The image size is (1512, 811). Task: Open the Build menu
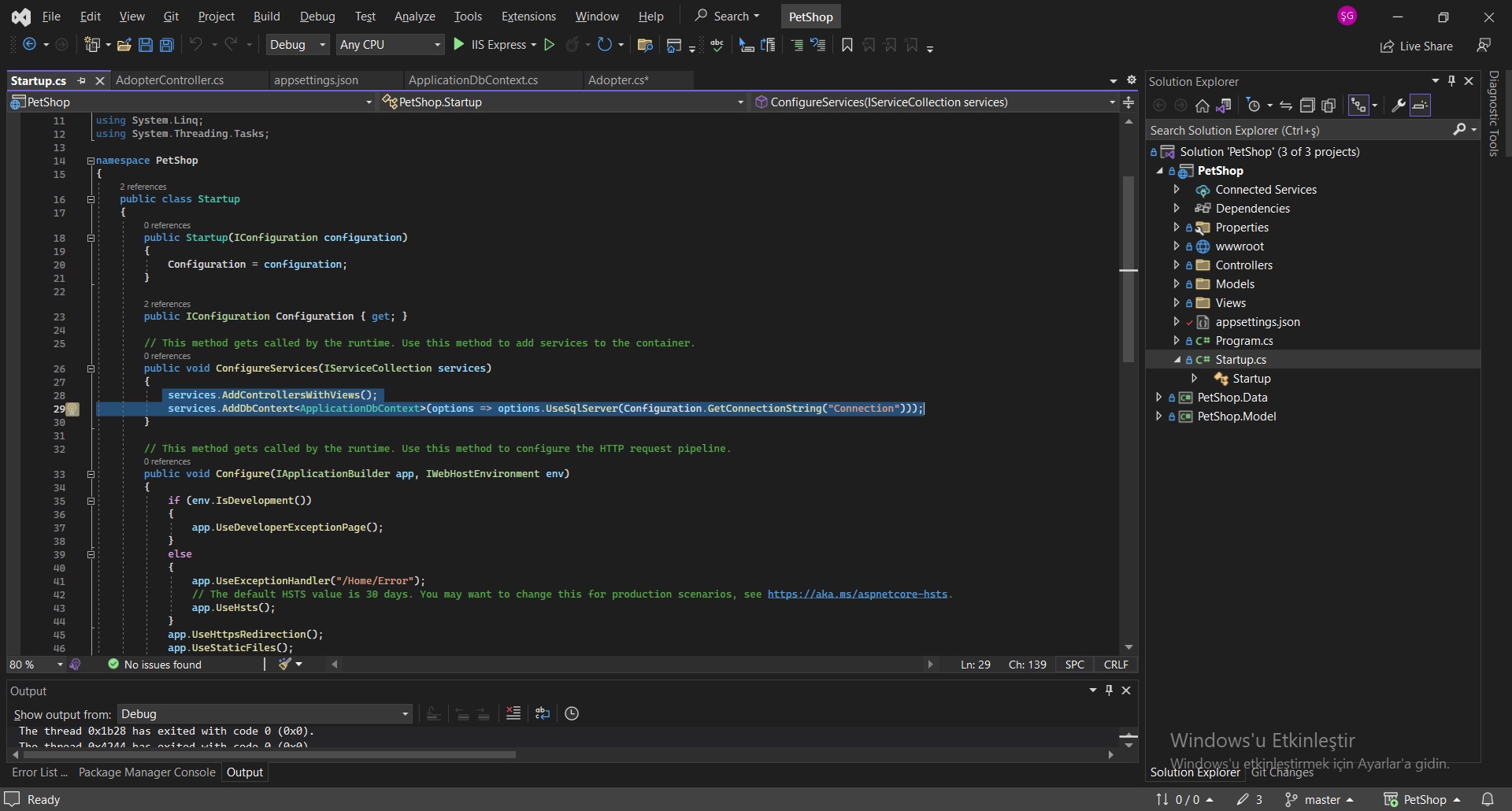click(x=266, y=16)
